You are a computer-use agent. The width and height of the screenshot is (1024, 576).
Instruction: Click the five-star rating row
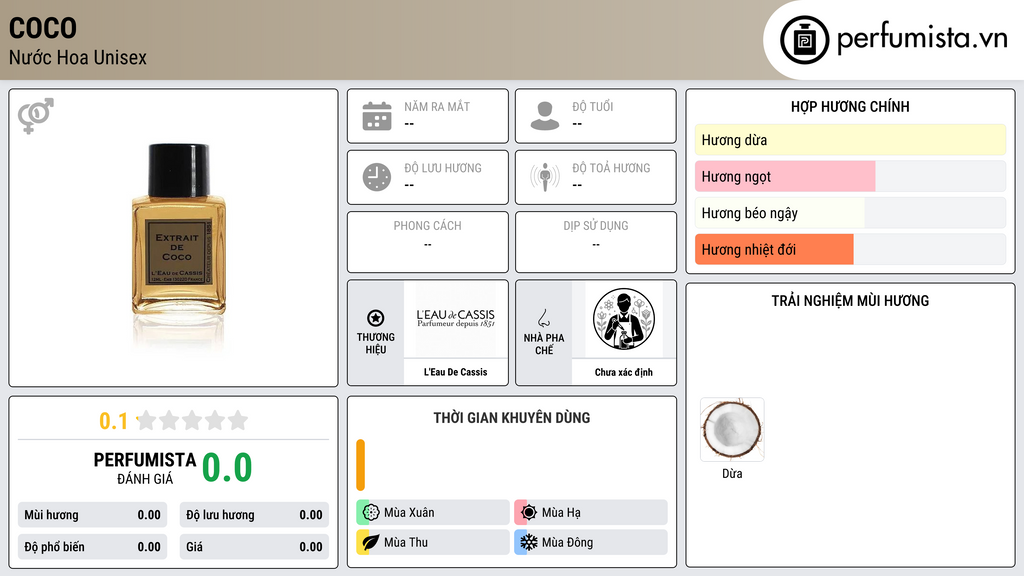point(192,420)
